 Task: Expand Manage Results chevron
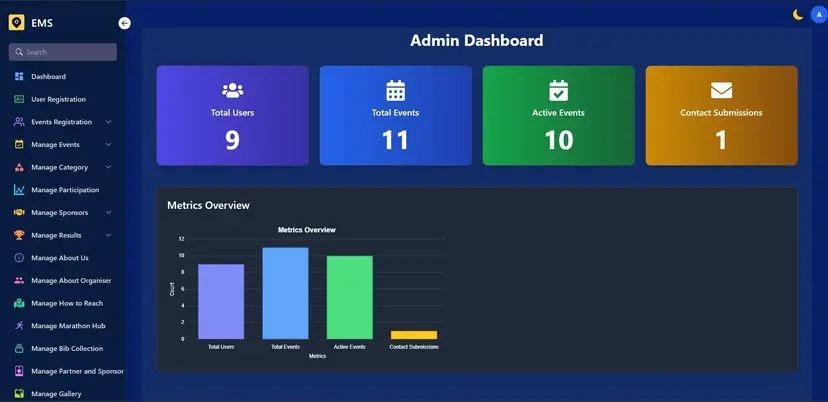pyautogui.click(x=108, y=236)
